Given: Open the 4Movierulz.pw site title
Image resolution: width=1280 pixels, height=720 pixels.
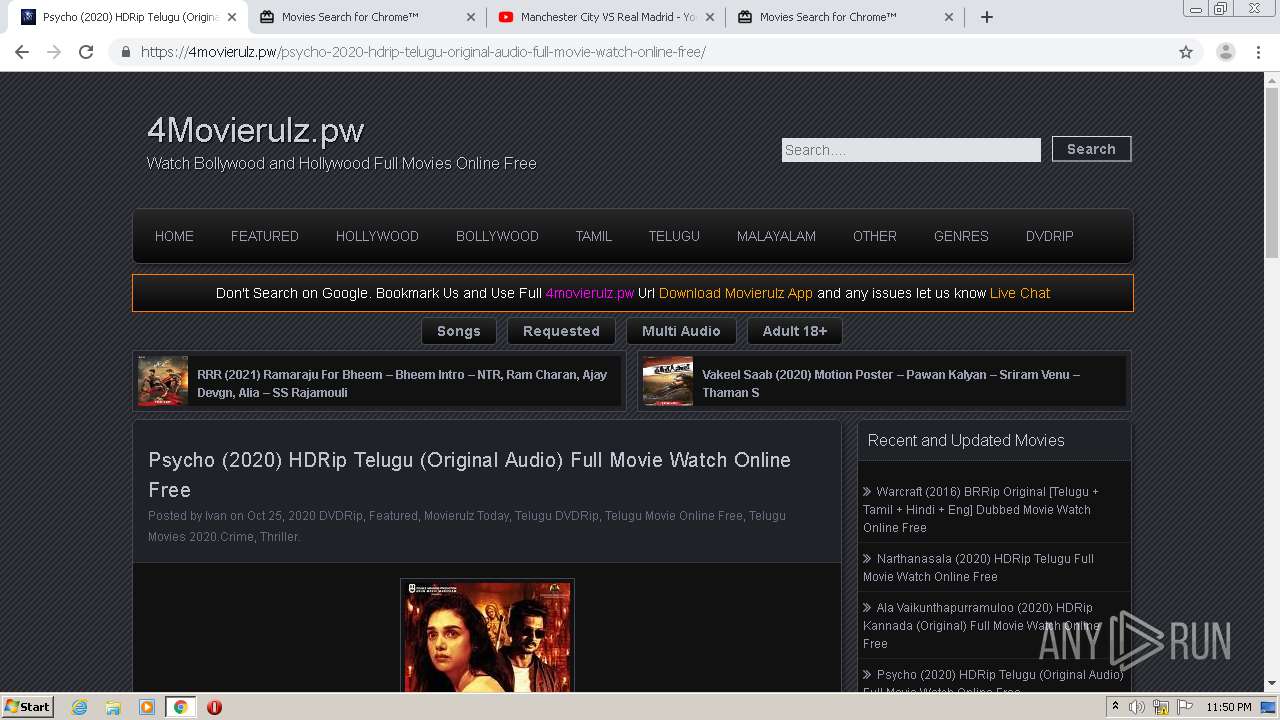Looking at the screenshot, I should [x=255, y=130].
